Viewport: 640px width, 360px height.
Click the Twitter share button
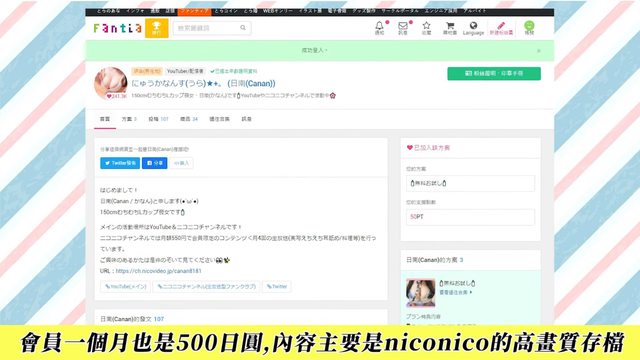click(120, 163)
